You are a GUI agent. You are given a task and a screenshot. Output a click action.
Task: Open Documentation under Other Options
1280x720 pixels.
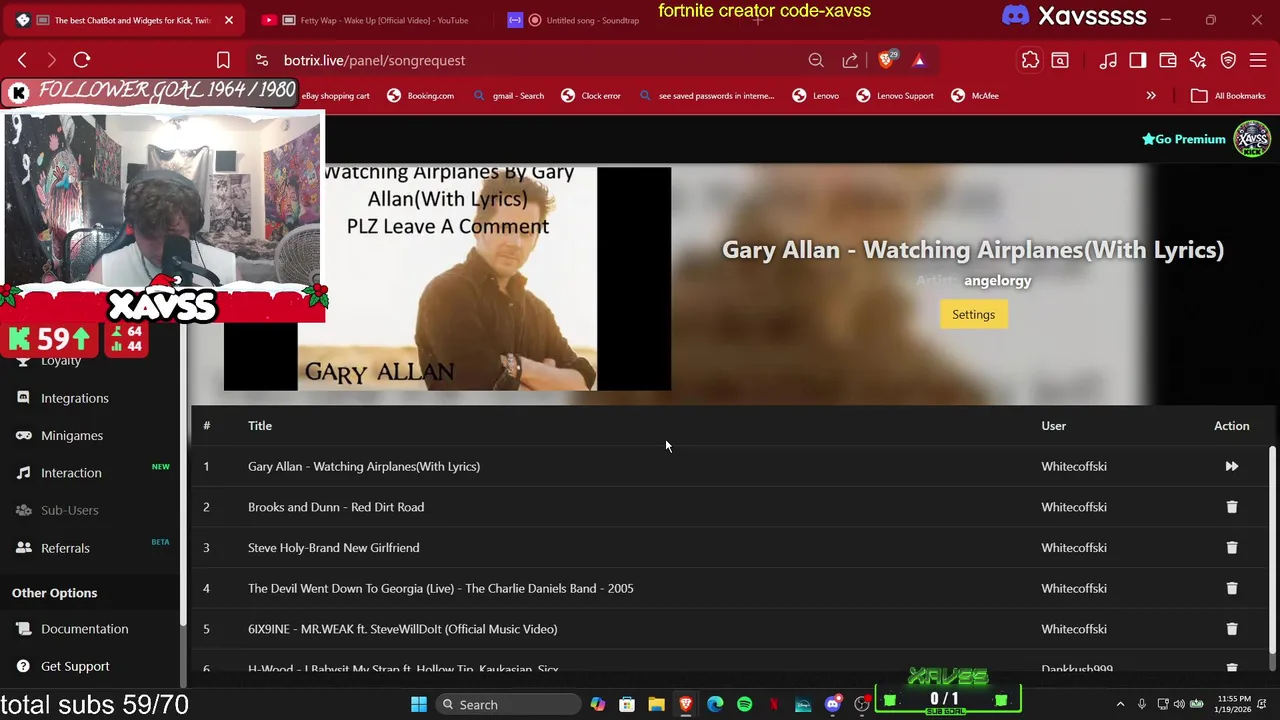[84, 629]
